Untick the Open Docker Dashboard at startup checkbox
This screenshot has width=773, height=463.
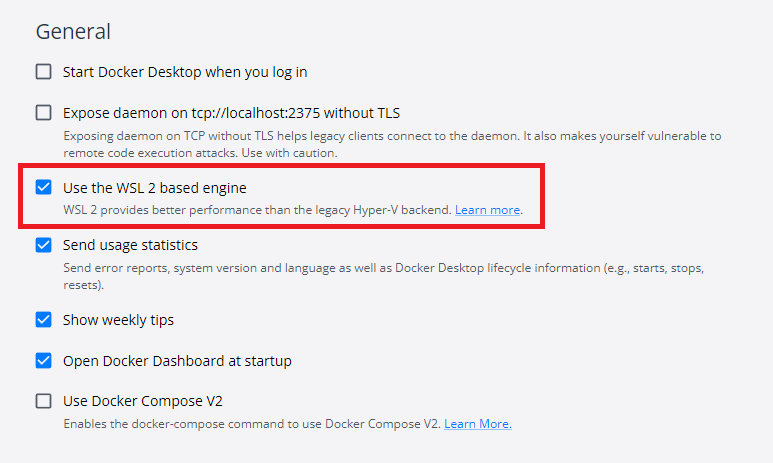tap(43, 360)
